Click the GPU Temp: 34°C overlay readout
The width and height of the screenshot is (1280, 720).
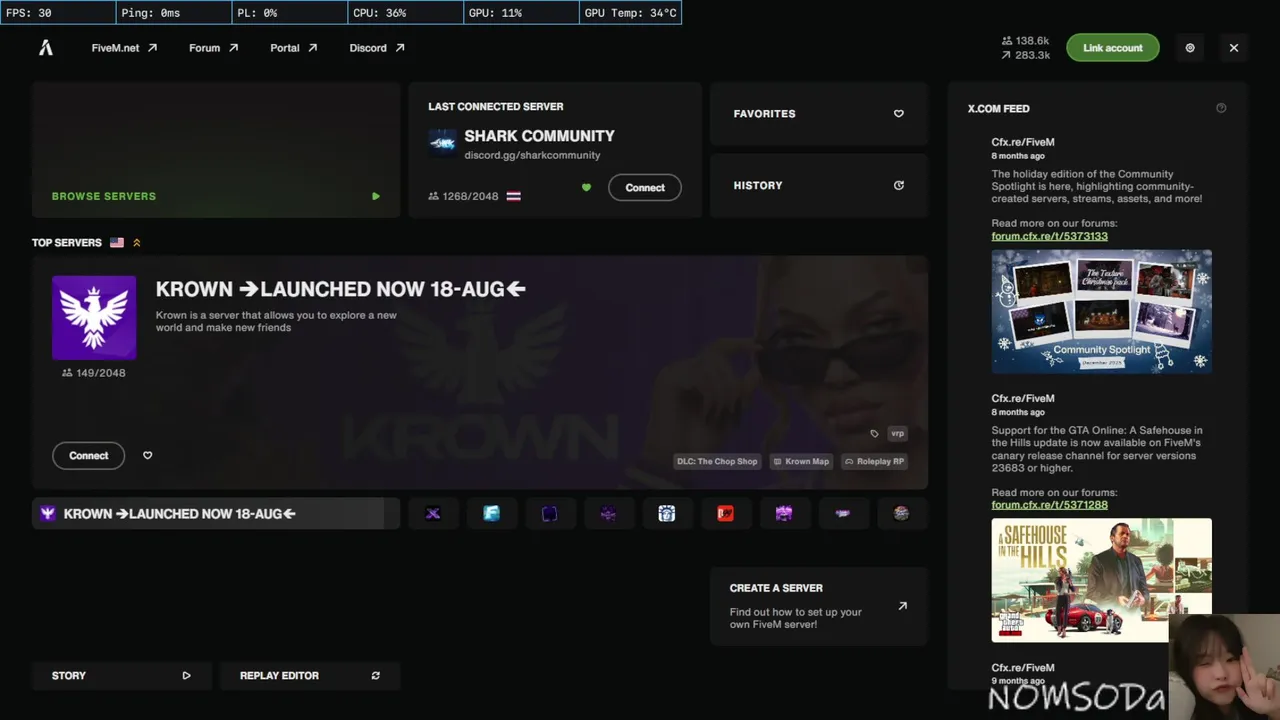click(x=631, y=13)
